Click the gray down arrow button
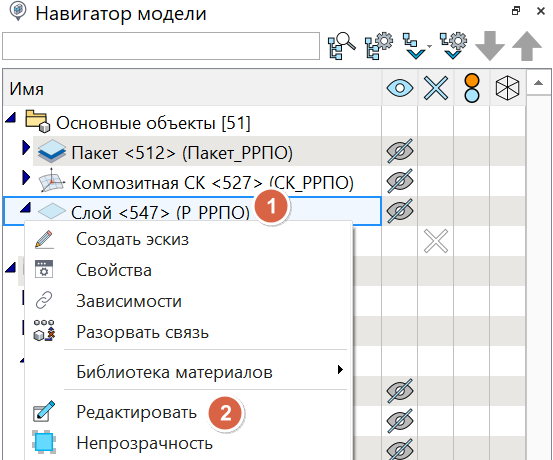Screen dimensions: 553x460 point(490,46)
